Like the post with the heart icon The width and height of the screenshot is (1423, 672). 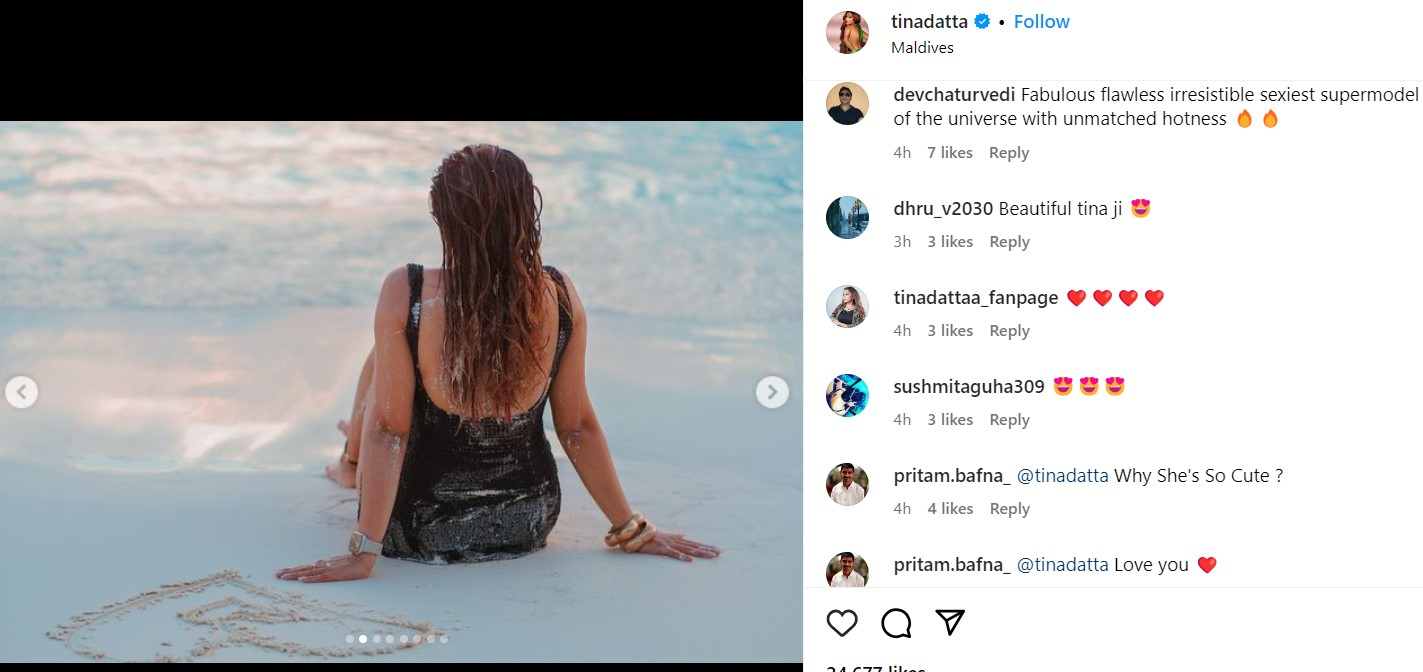(x=842, y=623)
